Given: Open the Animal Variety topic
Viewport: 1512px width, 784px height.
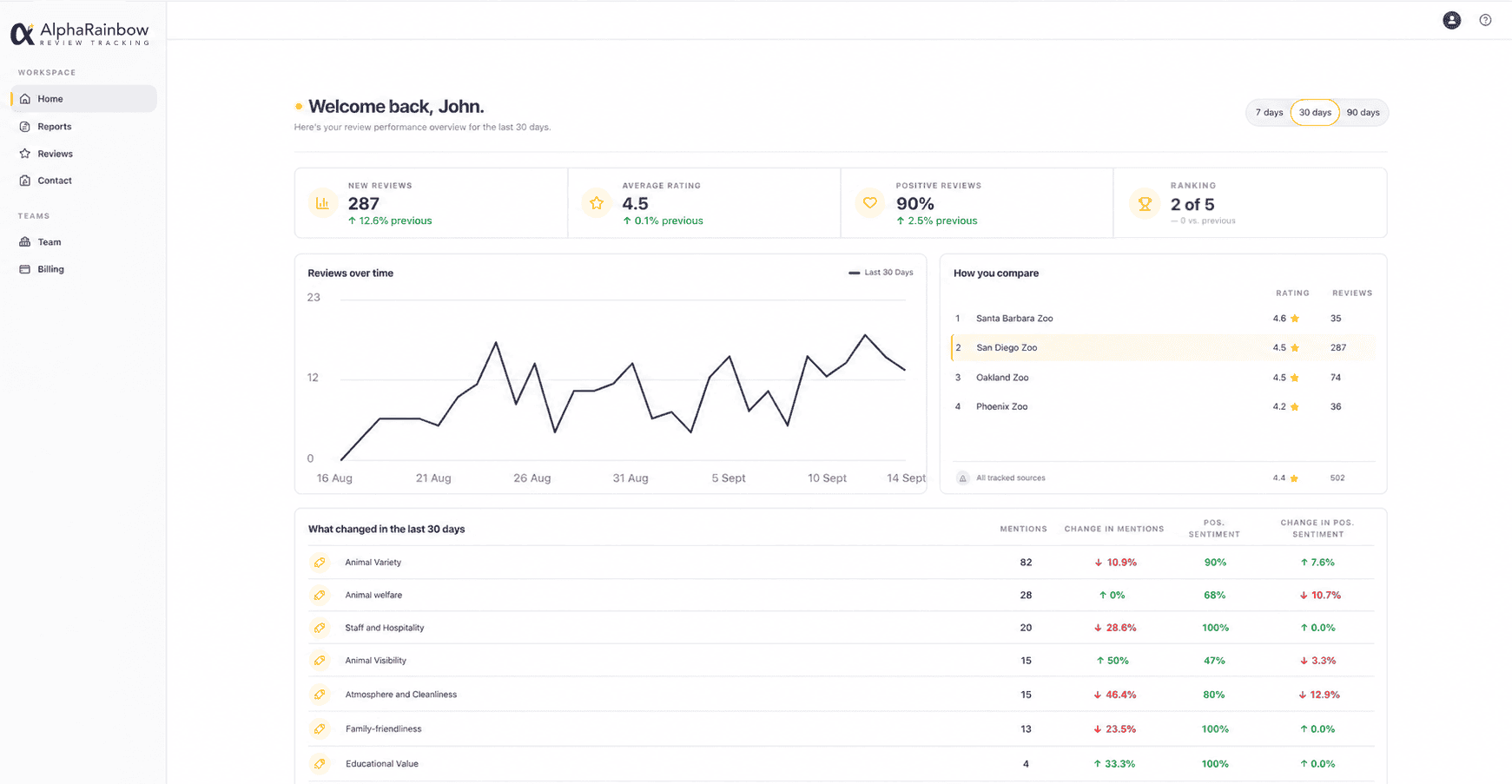Looking at the screenshot, I should [373, 563].
